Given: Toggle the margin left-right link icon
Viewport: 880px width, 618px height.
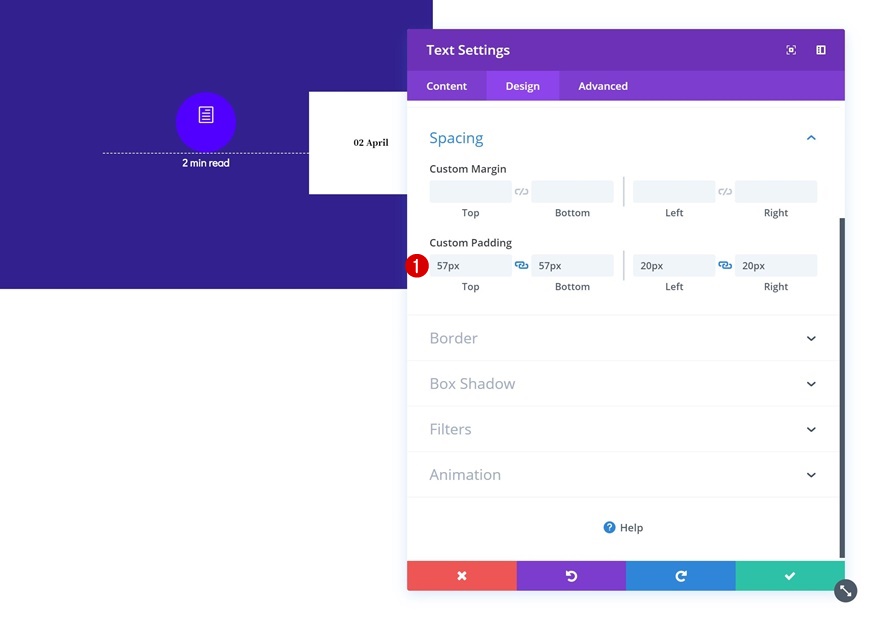Looking at the screenshot, I should pos(725,191).
